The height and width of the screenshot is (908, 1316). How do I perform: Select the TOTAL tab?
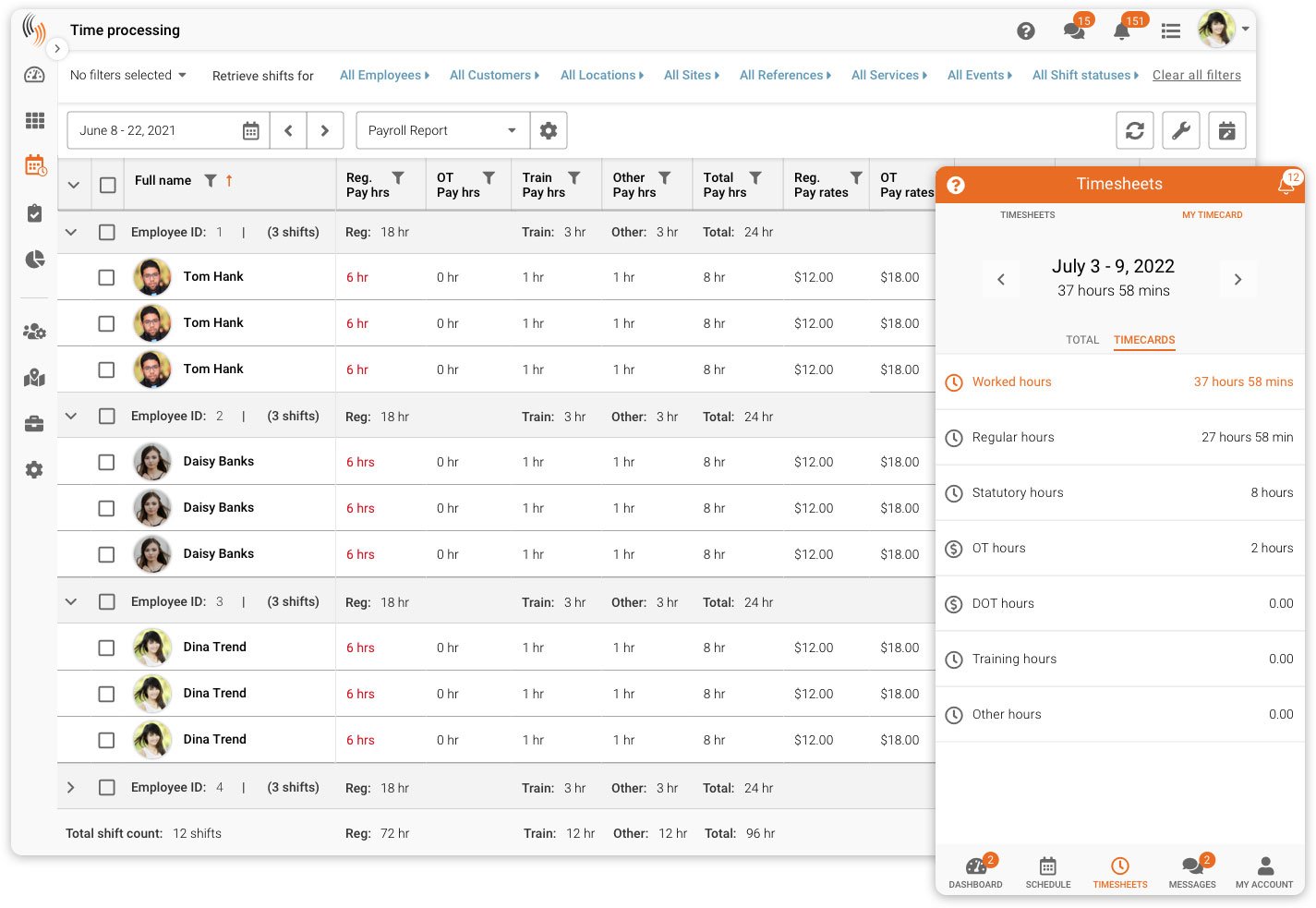click(x=1082, y=340)
